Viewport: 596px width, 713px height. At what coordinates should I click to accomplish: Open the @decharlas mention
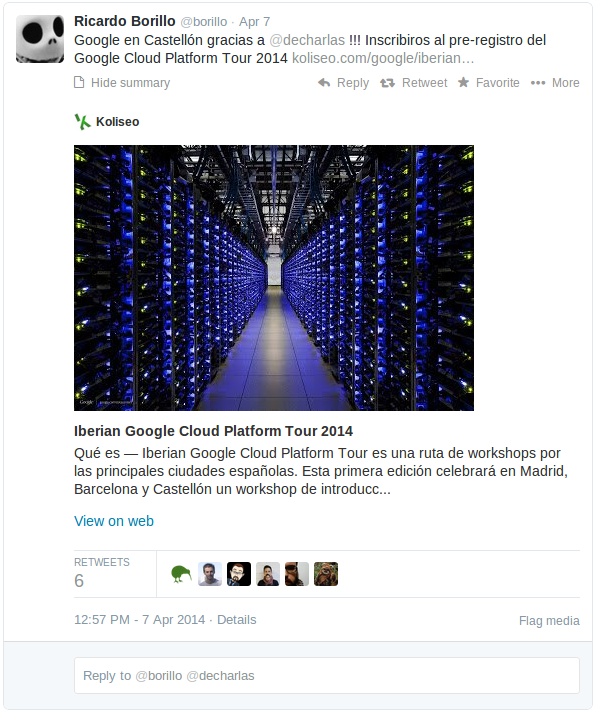tap(307, 40)
